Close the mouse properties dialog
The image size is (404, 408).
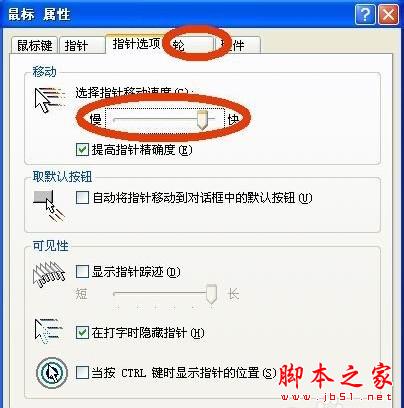pos(388,14)
